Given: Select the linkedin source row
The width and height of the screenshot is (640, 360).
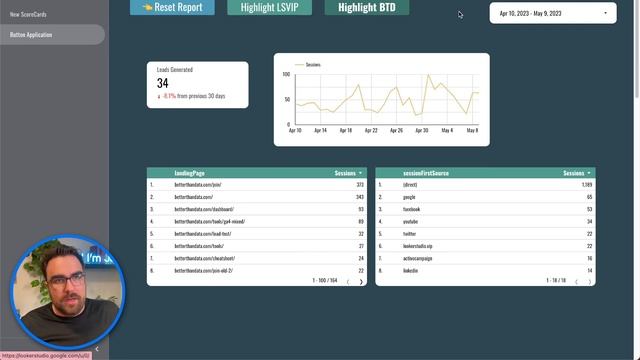Looking at the screenshot, I should (x=485, y=270).
